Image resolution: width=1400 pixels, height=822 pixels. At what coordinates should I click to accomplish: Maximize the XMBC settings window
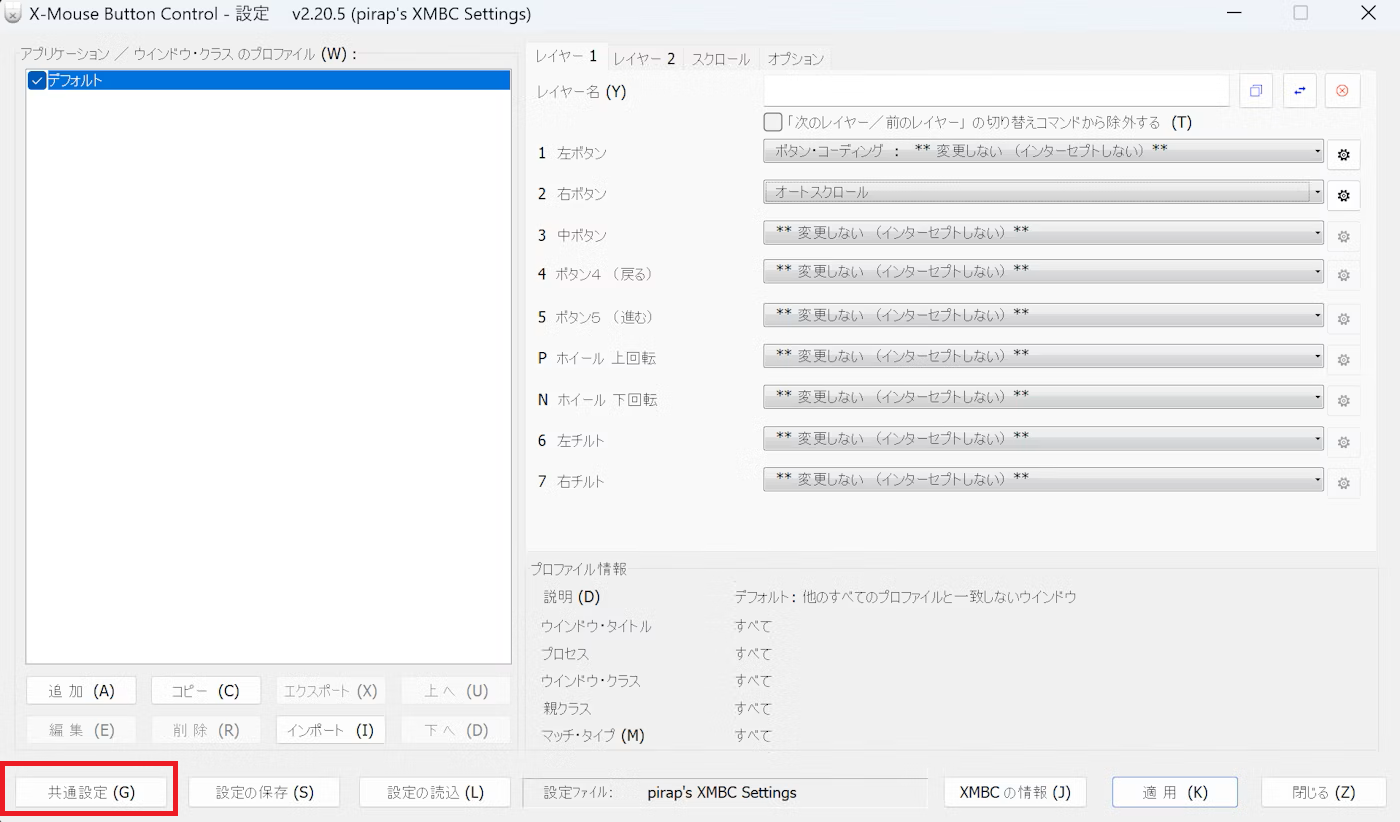click(1301, 14)
